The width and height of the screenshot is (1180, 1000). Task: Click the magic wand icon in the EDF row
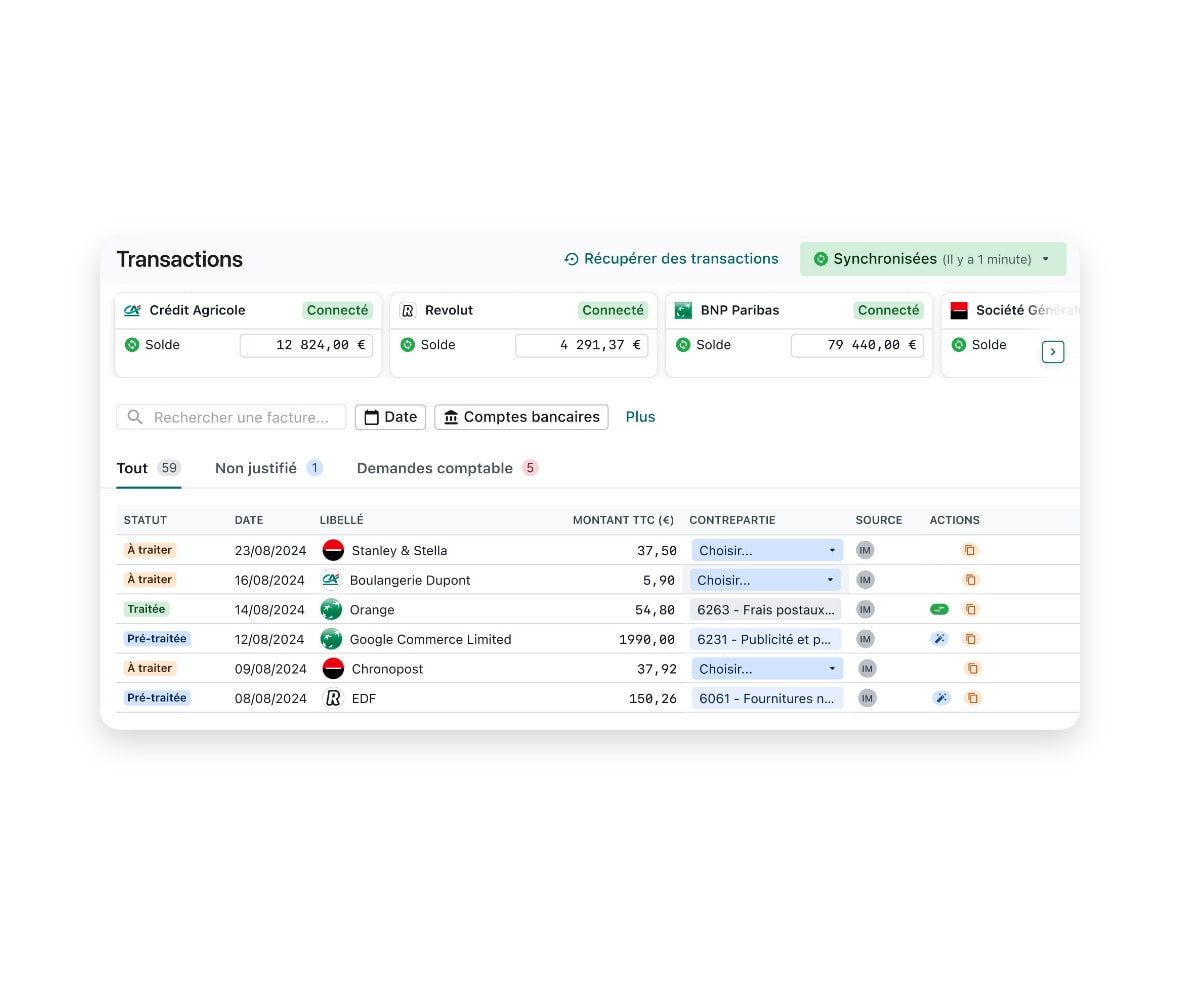click(940, 698)
